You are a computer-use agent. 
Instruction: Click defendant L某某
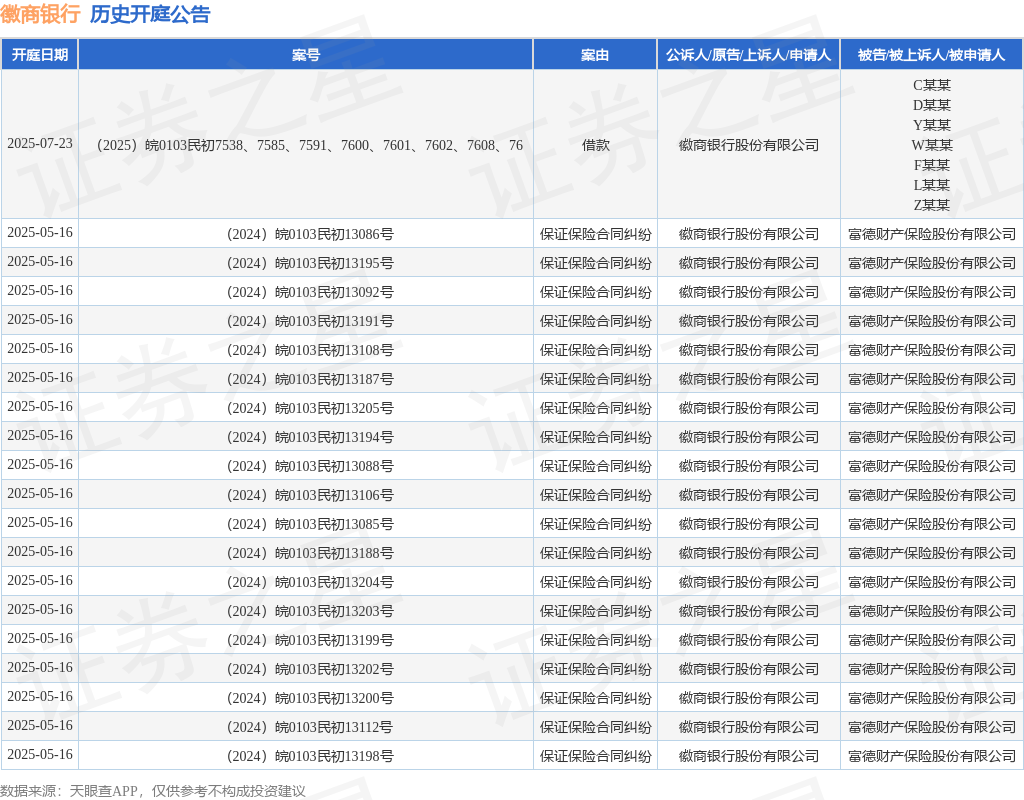pos(932,185)
